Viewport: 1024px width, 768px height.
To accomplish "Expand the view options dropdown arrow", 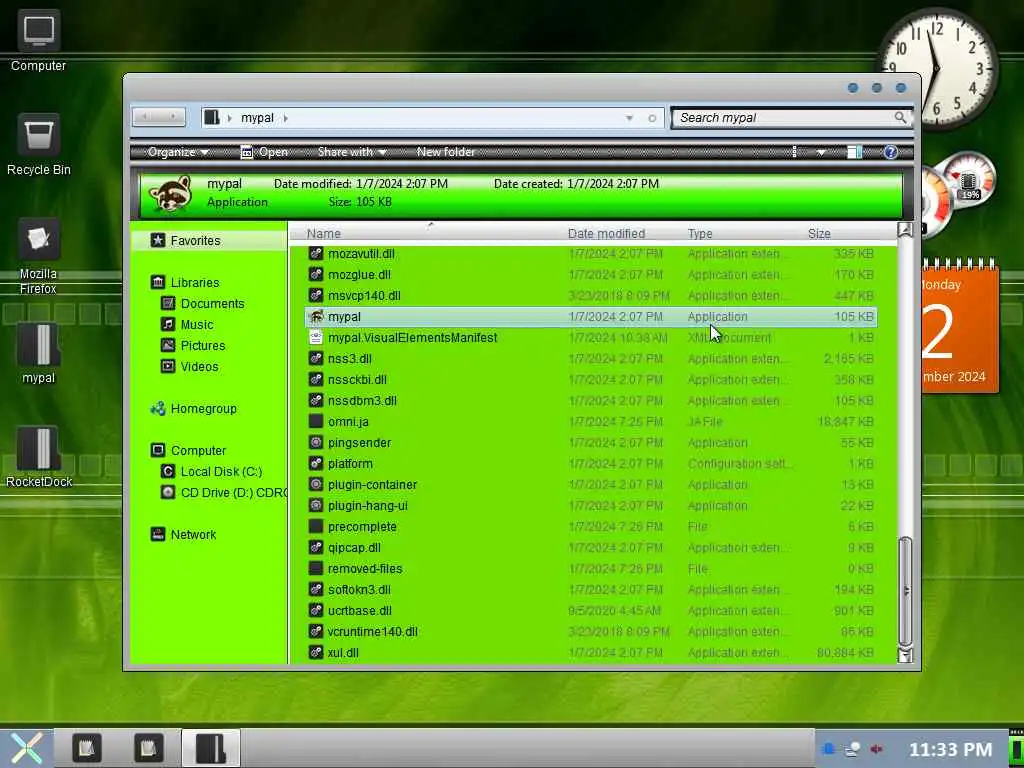I will [821, 152].
